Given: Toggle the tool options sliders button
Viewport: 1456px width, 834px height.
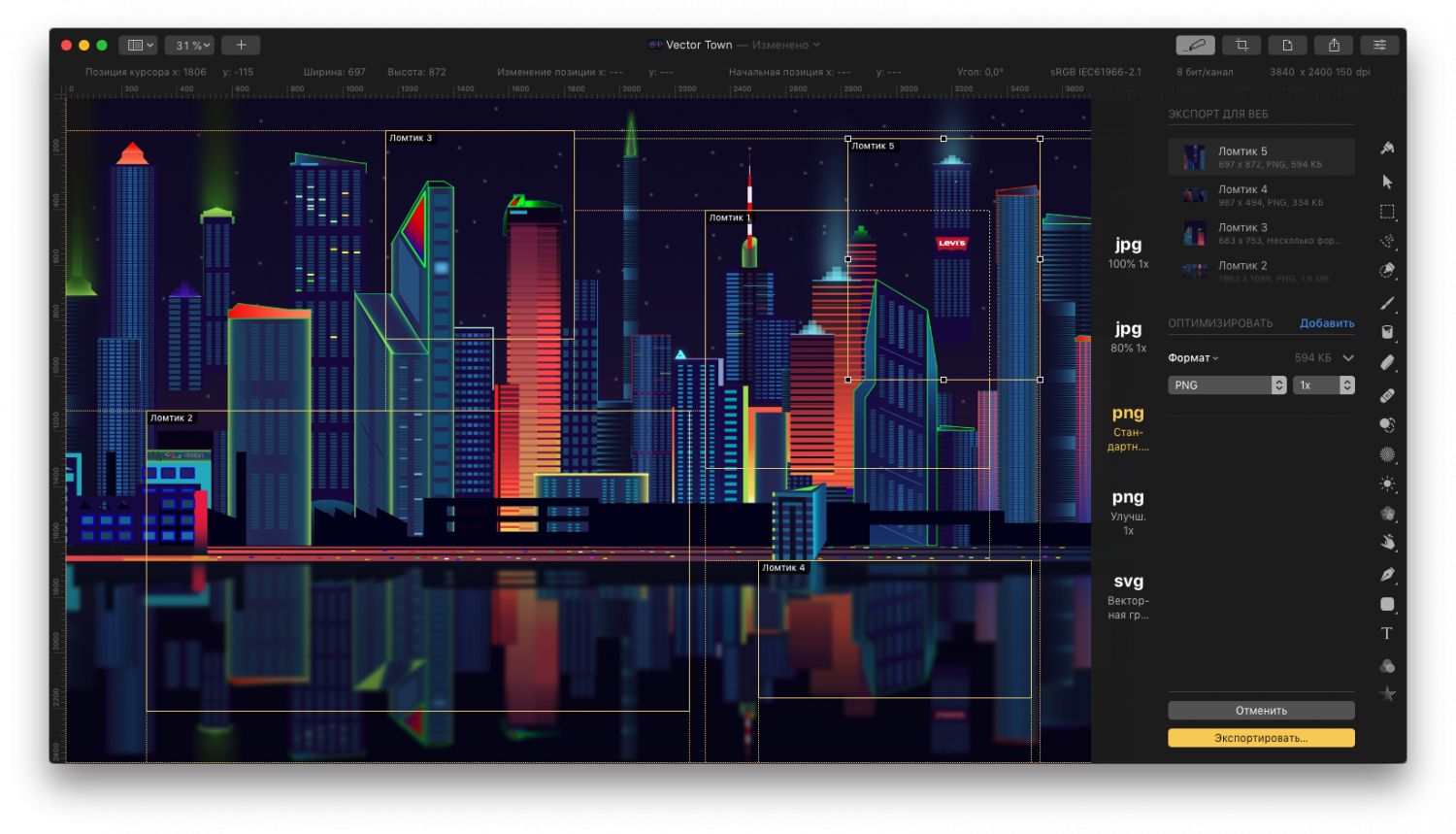Looking at the screenshot, I should click(x=1379, y=45).
